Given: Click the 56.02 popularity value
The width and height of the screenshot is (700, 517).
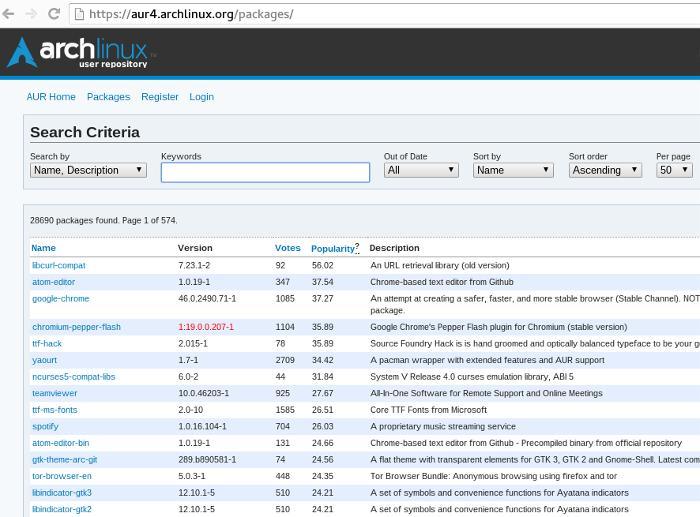Looking at the screenshot, I should 322,265.
